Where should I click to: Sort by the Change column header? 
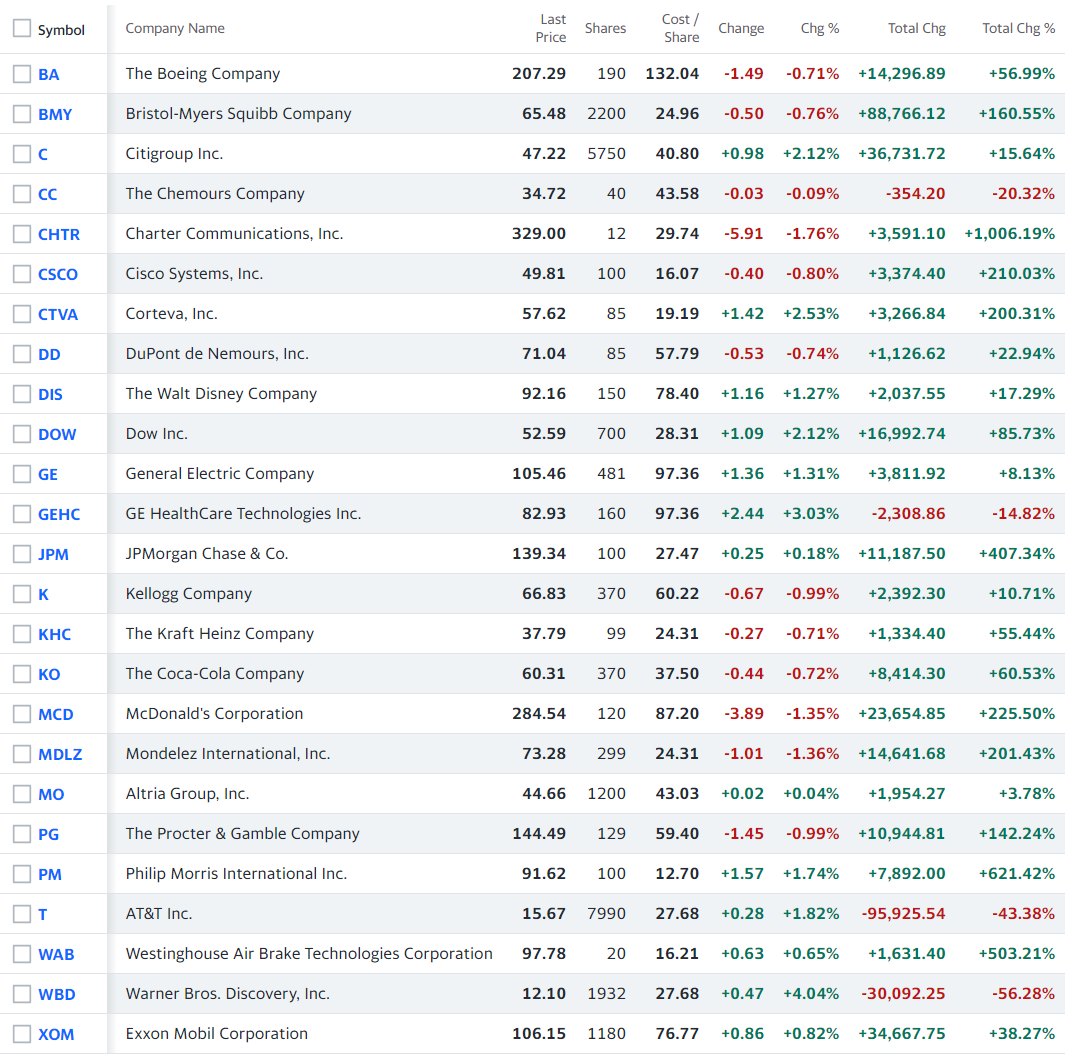coord(741,28)
